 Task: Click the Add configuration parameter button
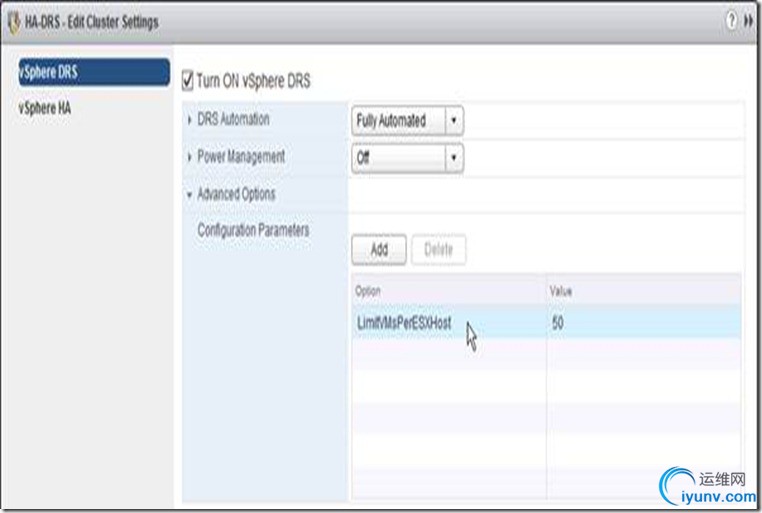click(x=379, y=250)
